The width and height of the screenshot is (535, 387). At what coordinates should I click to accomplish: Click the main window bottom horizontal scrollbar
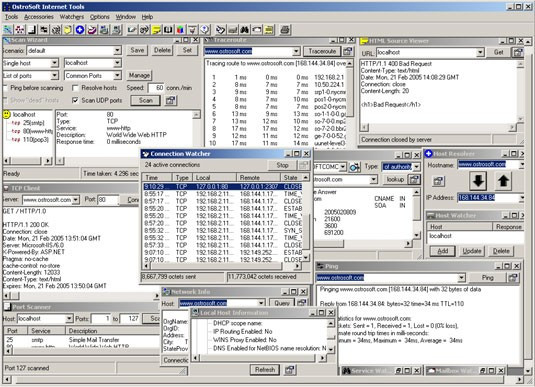(x=263, y=379)
